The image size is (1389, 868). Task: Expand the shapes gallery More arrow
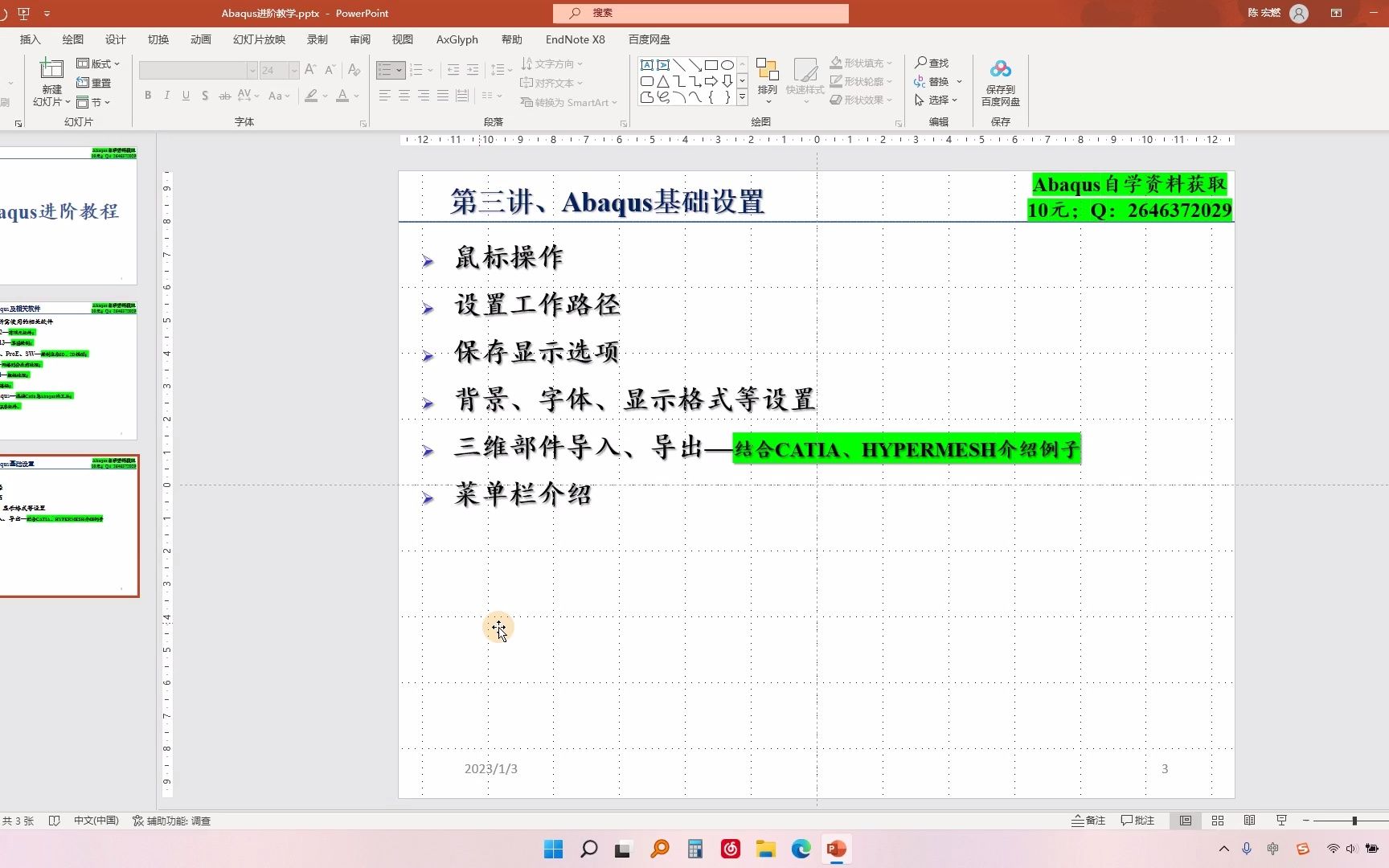click(742, 97)
